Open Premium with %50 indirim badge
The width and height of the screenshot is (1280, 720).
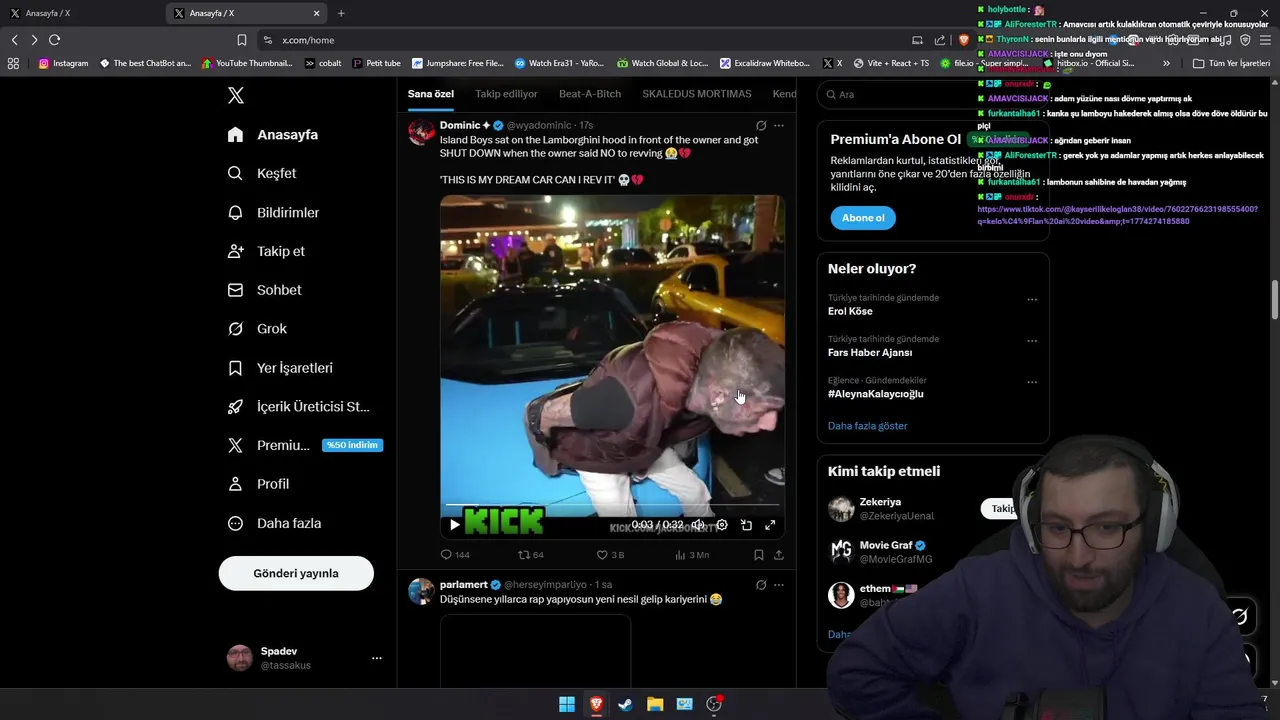coord(305,445)
